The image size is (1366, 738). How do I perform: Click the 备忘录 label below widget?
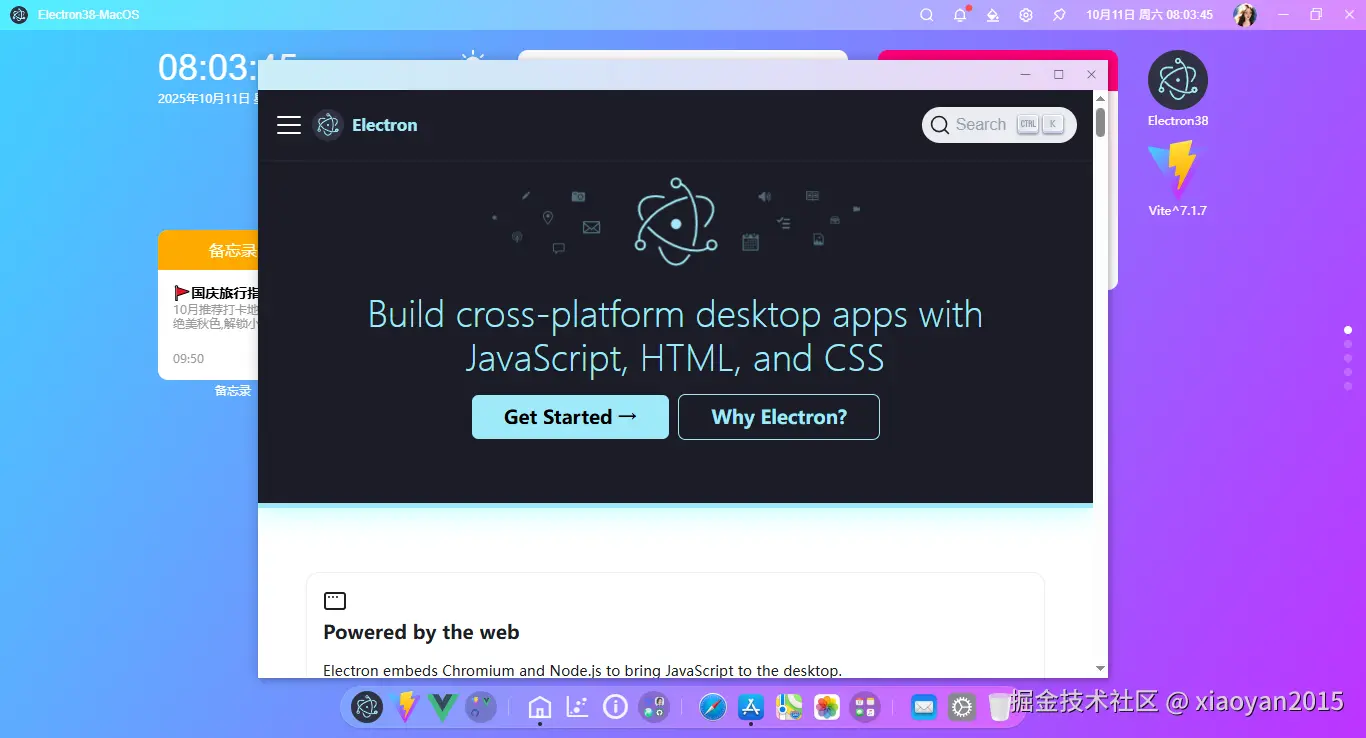(233, 391)
